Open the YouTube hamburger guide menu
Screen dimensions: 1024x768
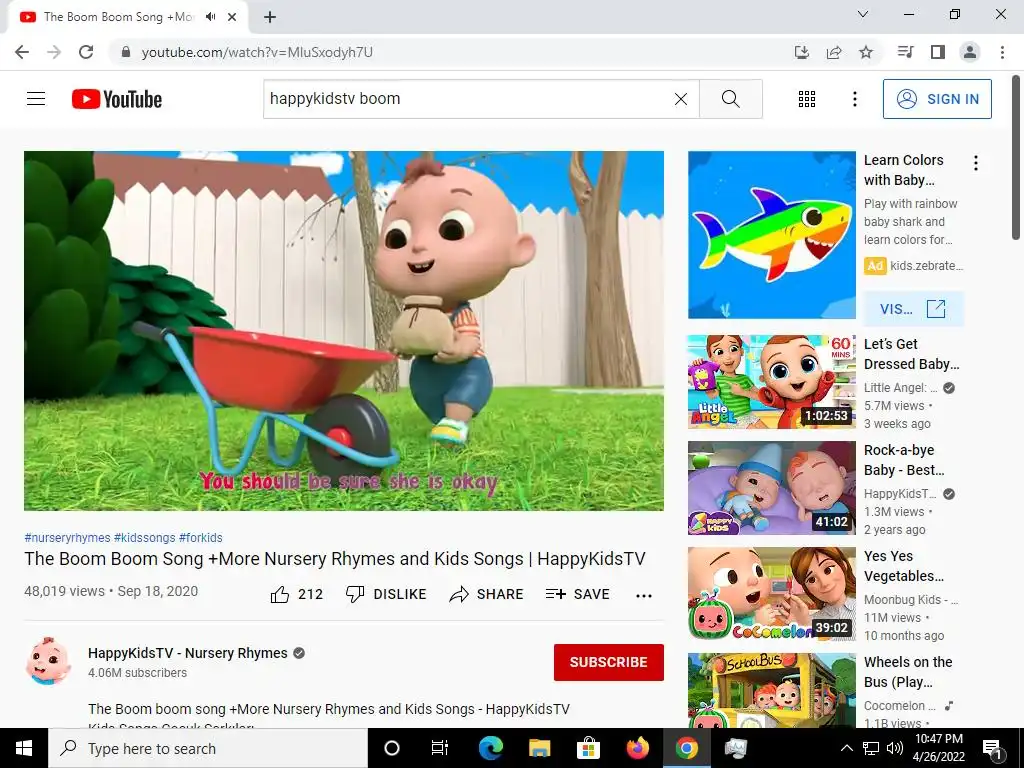pyautogui.click(x=36, y=99)
